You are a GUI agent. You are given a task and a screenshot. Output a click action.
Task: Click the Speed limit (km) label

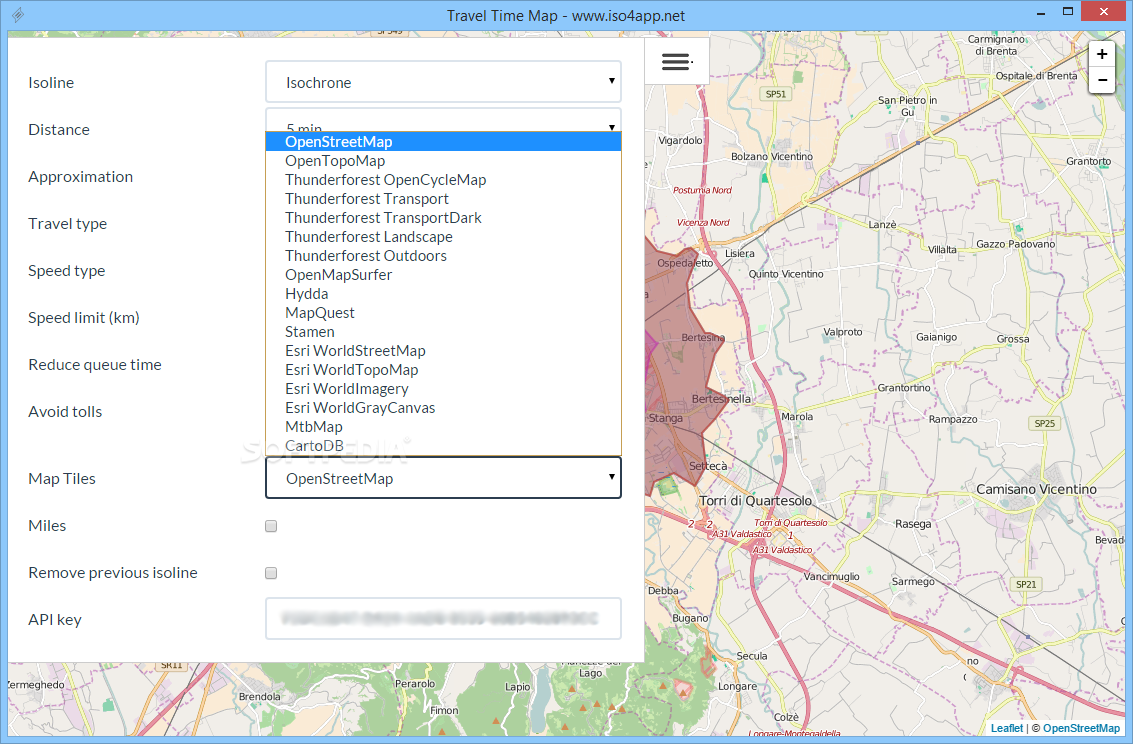pyautogui.click(x=84, y=318)
